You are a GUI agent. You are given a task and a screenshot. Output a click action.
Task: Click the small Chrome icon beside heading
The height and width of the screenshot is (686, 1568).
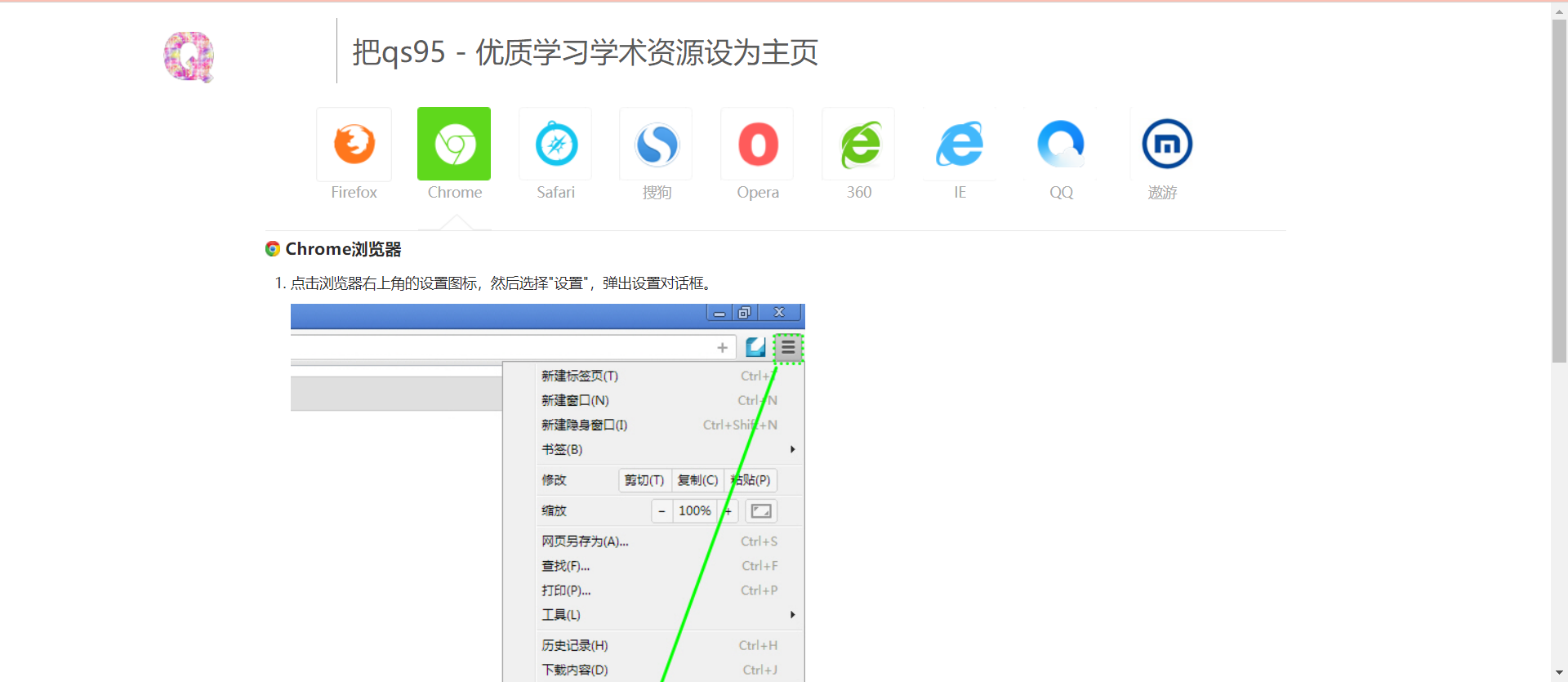[273, 249]
